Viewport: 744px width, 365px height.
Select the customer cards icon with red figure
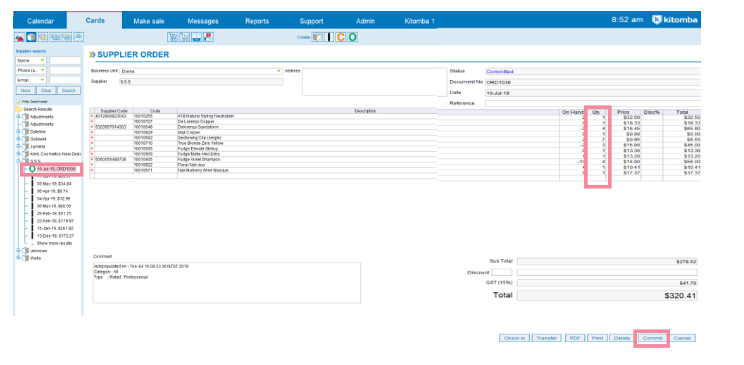(19, 37)
